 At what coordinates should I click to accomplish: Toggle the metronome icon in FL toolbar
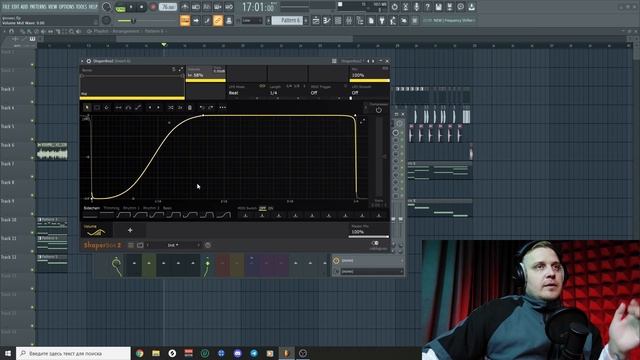click(185, 7)
